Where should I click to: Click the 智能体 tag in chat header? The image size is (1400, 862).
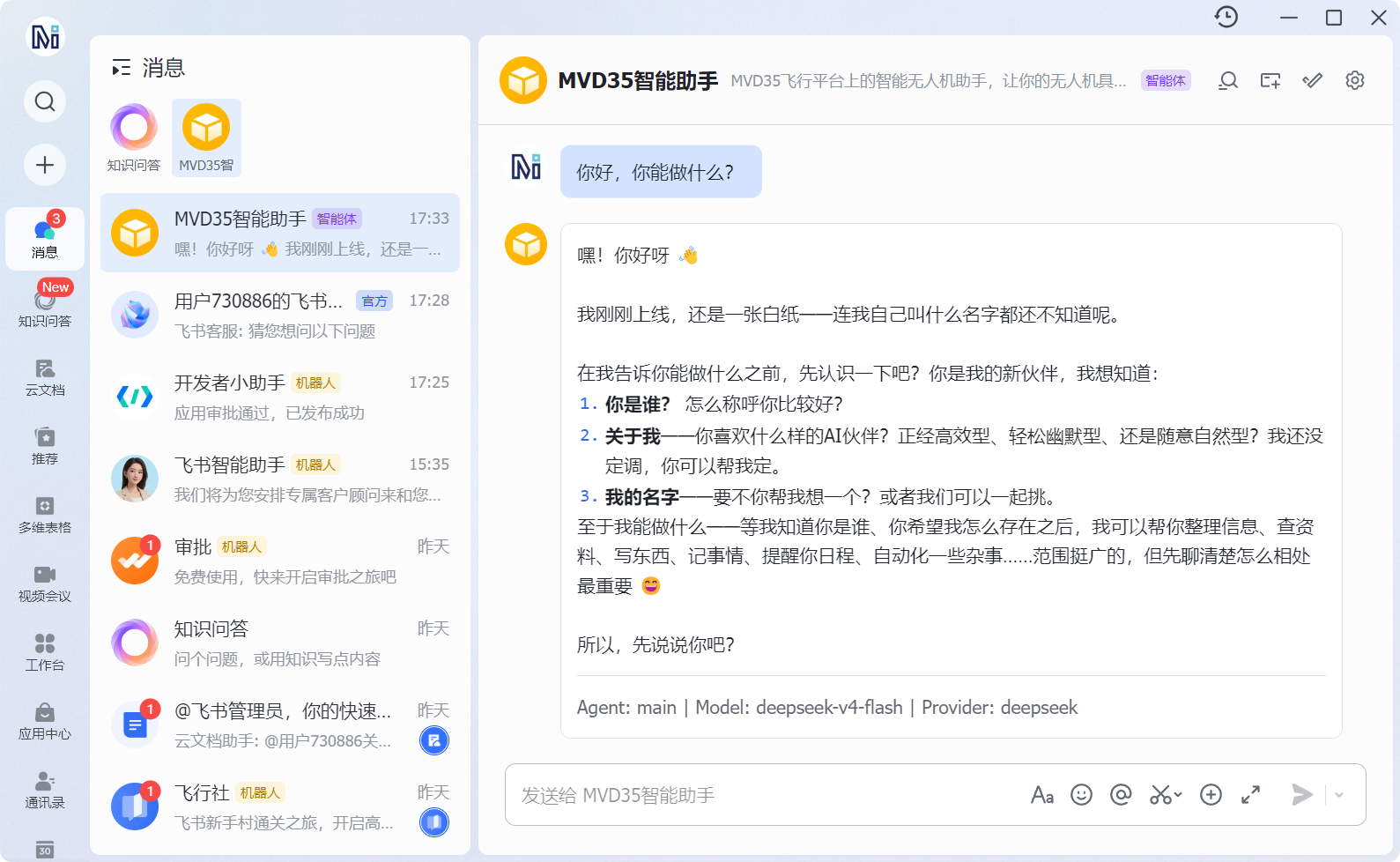pos(1166,80)
